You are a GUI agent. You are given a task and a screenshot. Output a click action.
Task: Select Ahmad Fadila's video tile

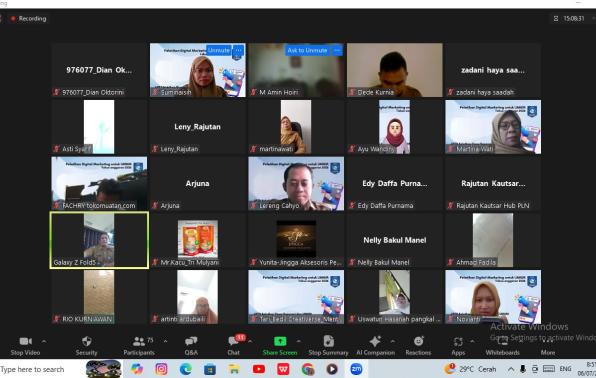point(493,240)
